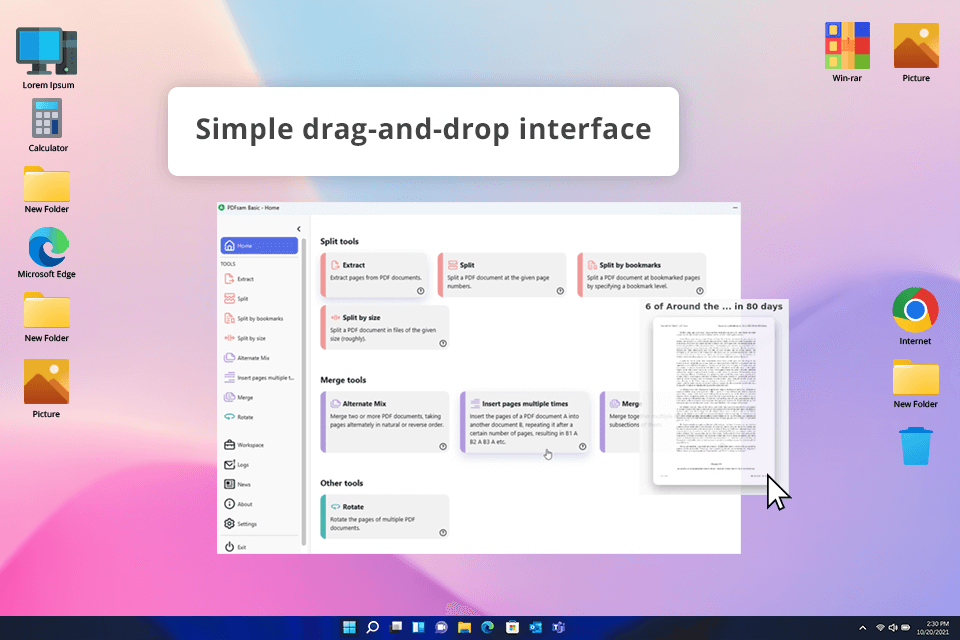Click info icon on Insert pages multiple times card

point(582,446)
